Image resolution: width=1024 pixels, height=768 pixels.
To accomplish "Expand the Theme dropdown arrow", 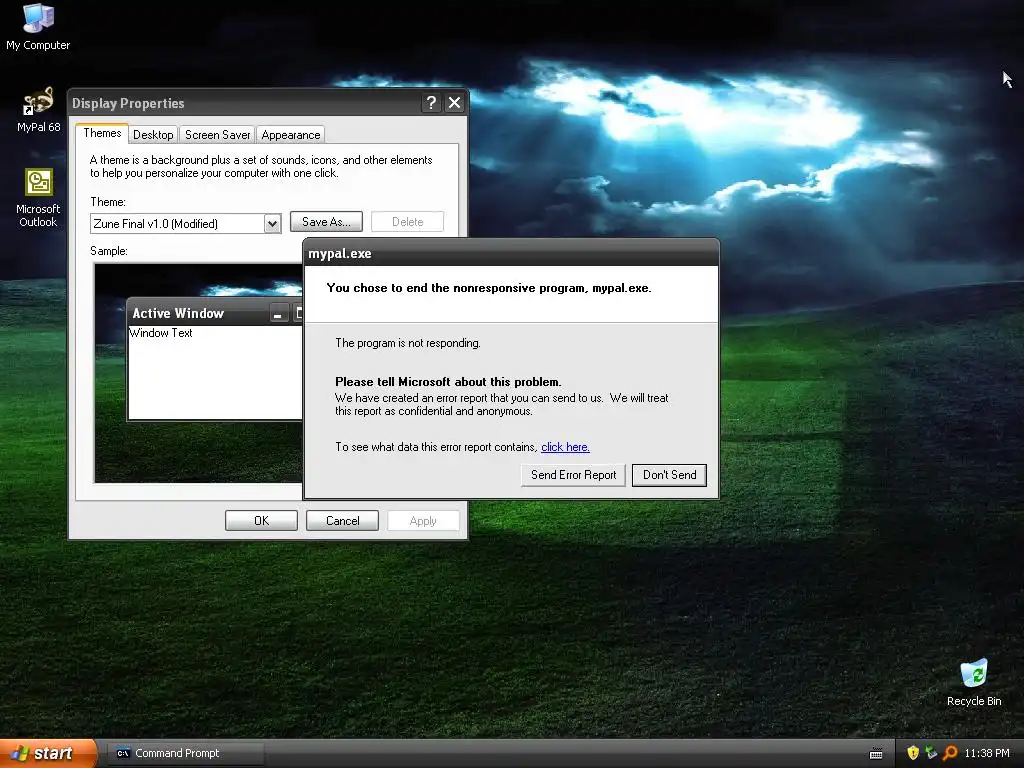I will (272, 224).
